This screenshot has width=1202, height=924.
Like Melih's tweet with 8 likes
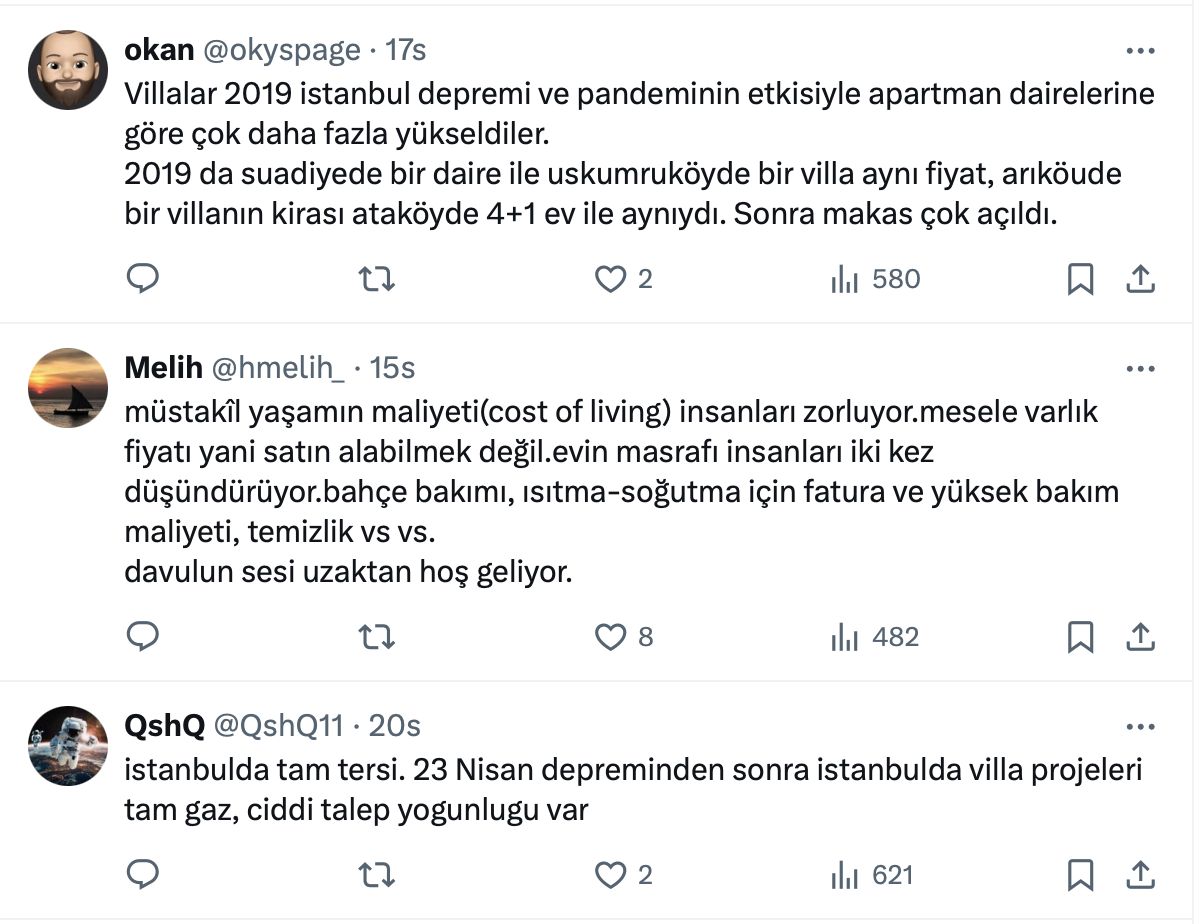(x=610, y=637)
